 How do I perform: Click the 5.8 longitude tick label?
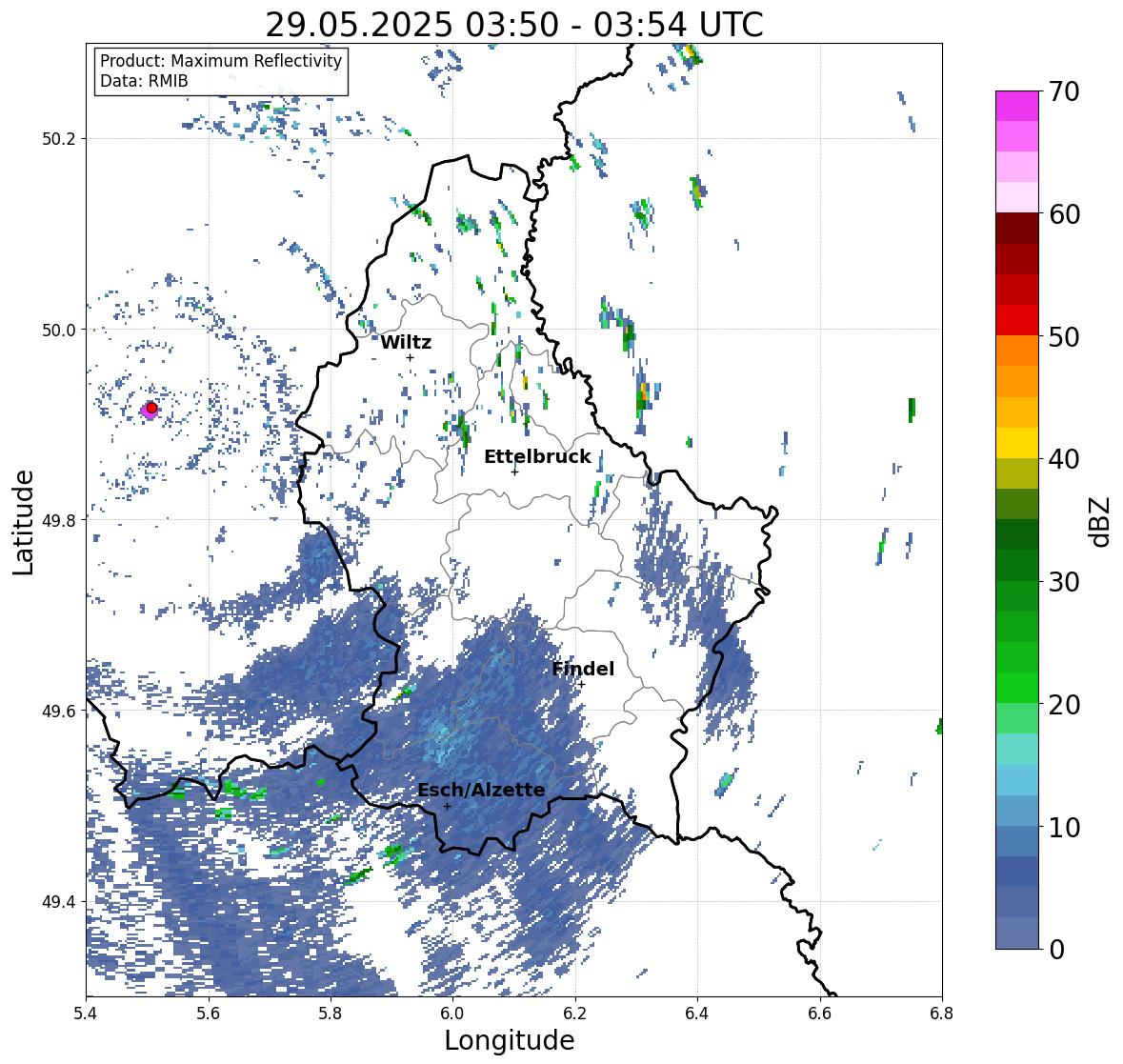coord(331,1014)
